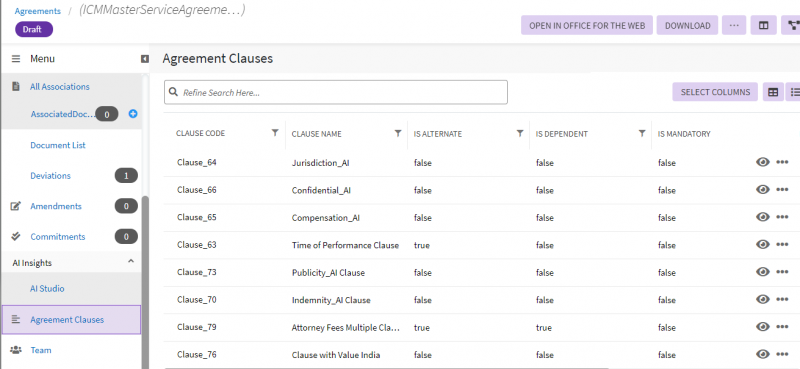Open the Is Alternate column filter

click(520, 133)
